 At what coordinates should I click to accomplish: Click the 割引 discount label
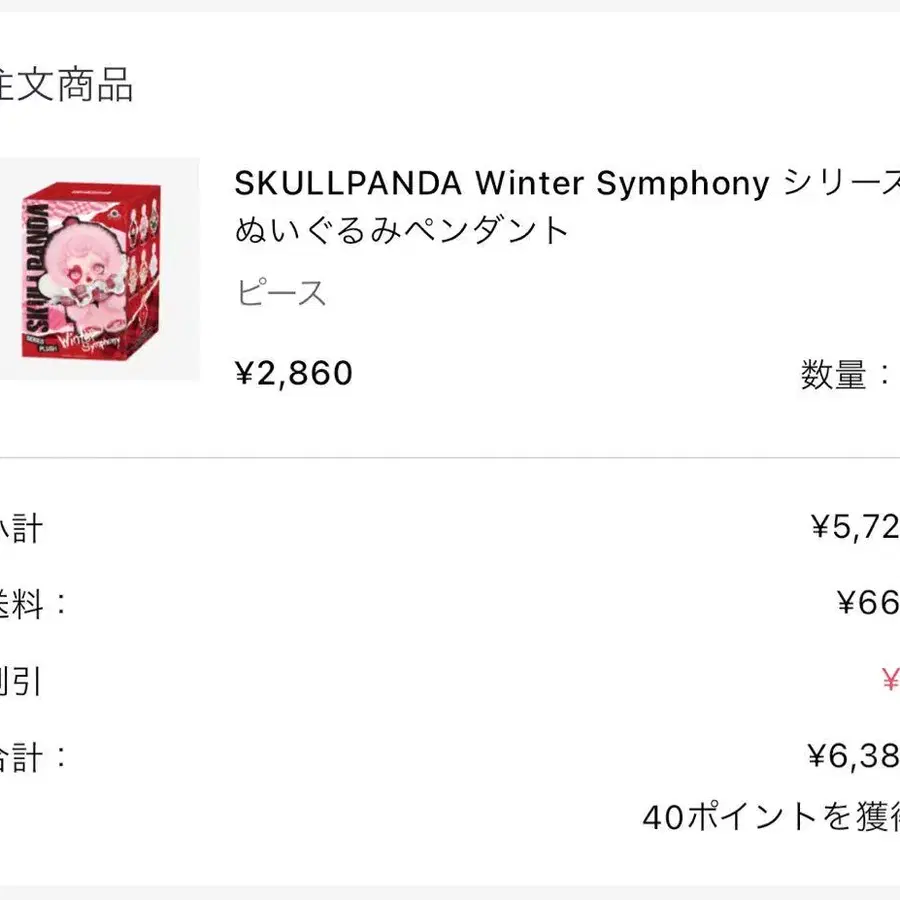21,681
